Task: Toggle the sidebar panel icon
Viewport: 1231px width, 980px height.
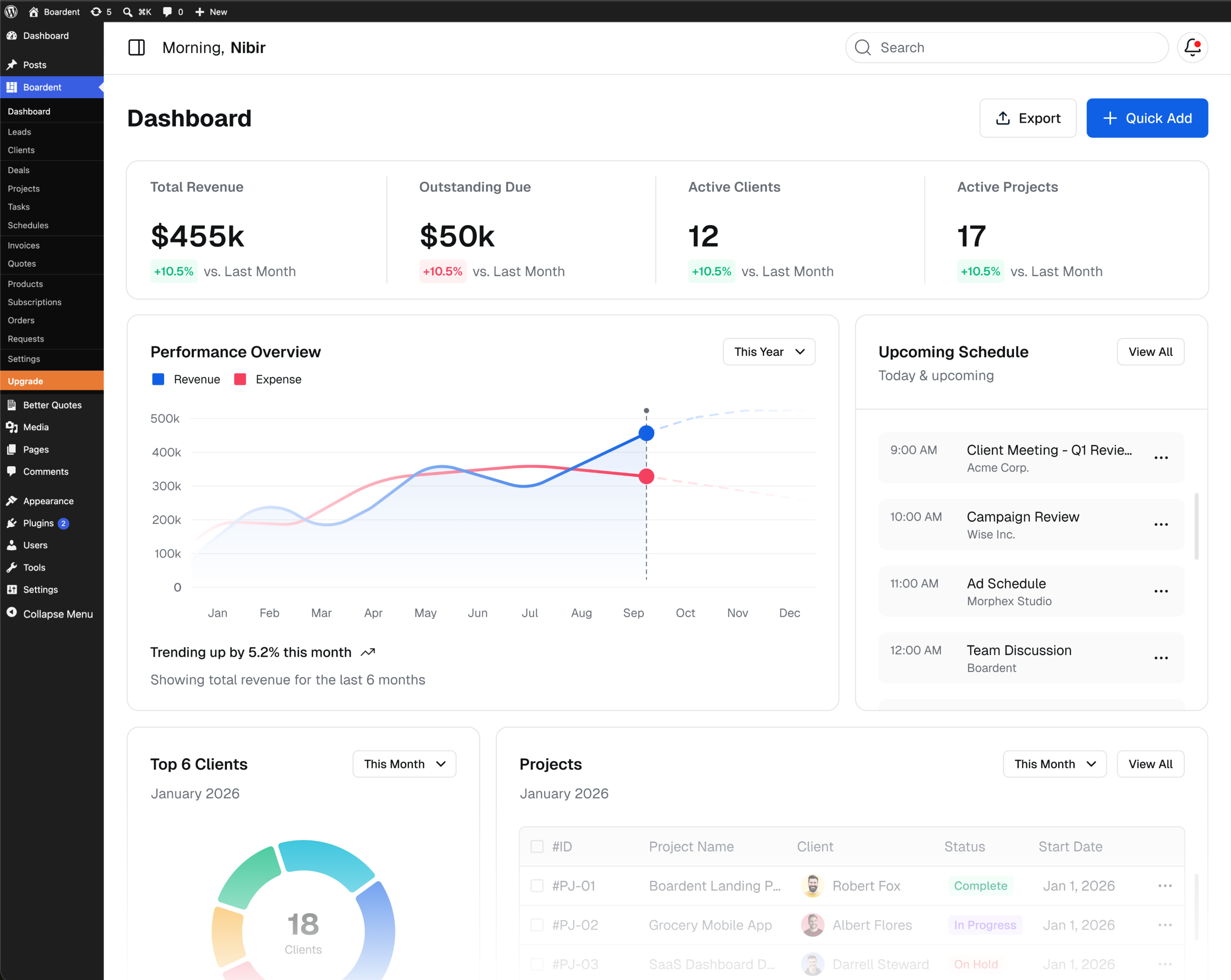Action: click(x=136, y=47)
